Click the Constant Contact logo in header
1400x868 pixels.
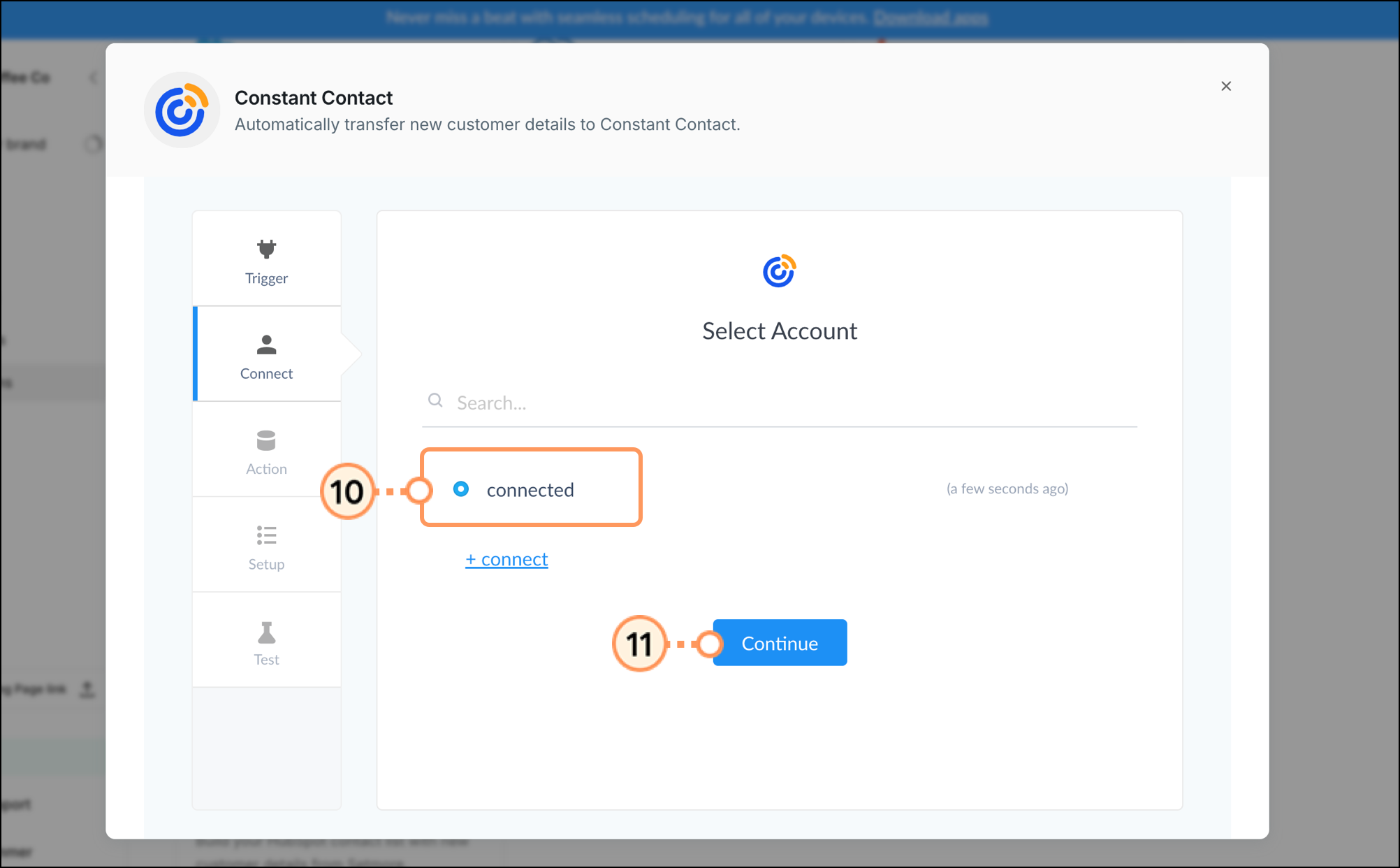coord(182,110)
